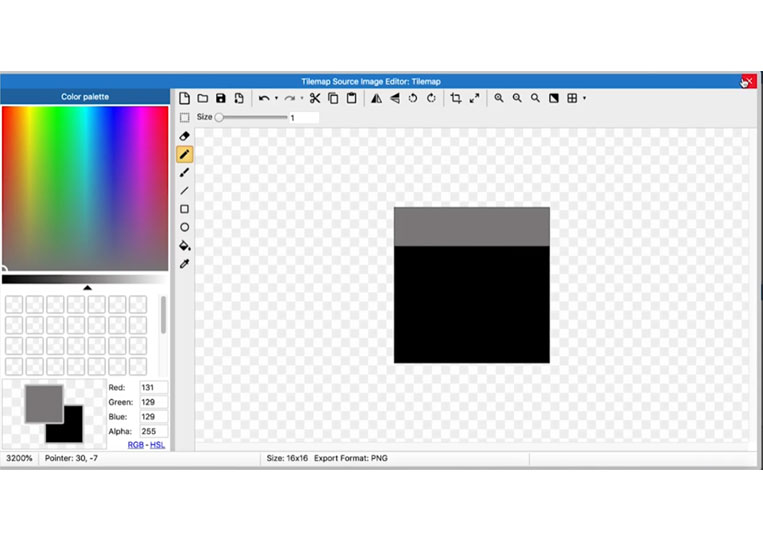The height and width of the screenshot is (541, 763).
Task: Flip the image vertically
Action: click(x=395, y=98)
